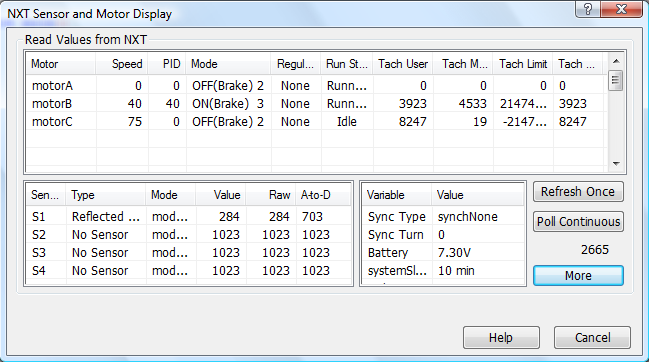
Task: Click the Sync Type variable row
Action: pos(443,216)
